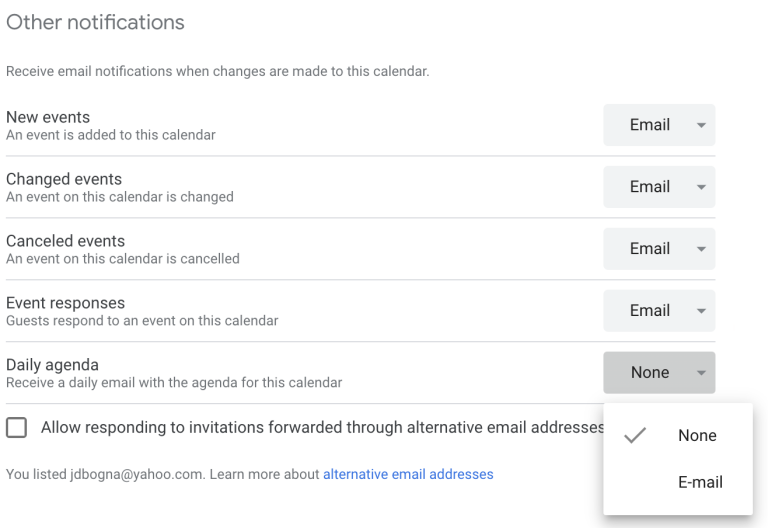Image resolution: width=768 pixels, height=528 pixels.
Task: Click the 'Allow responding to invitations' label text
Action: 322,428
